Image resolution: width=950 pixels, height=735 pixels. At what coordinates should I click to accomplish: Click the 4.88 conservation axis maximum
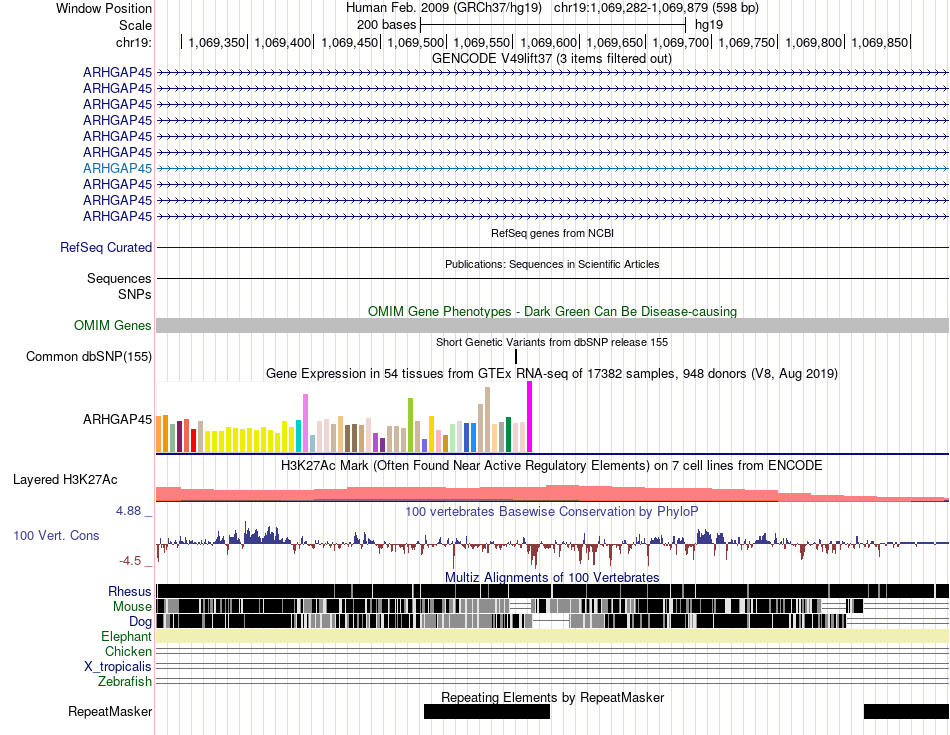pos(128,511)
